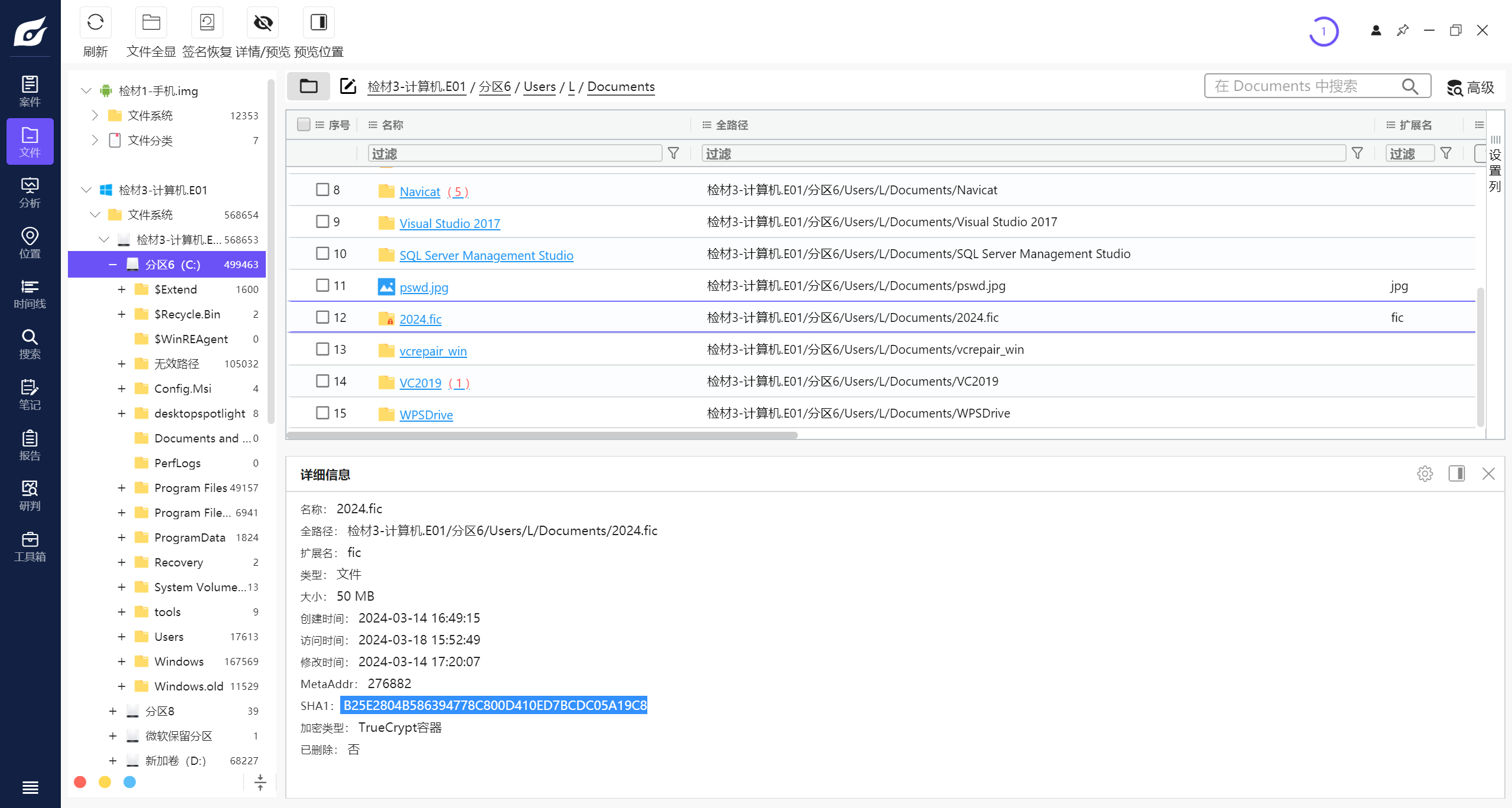Click the name column filter funnel icon

(x=673, y=154)
